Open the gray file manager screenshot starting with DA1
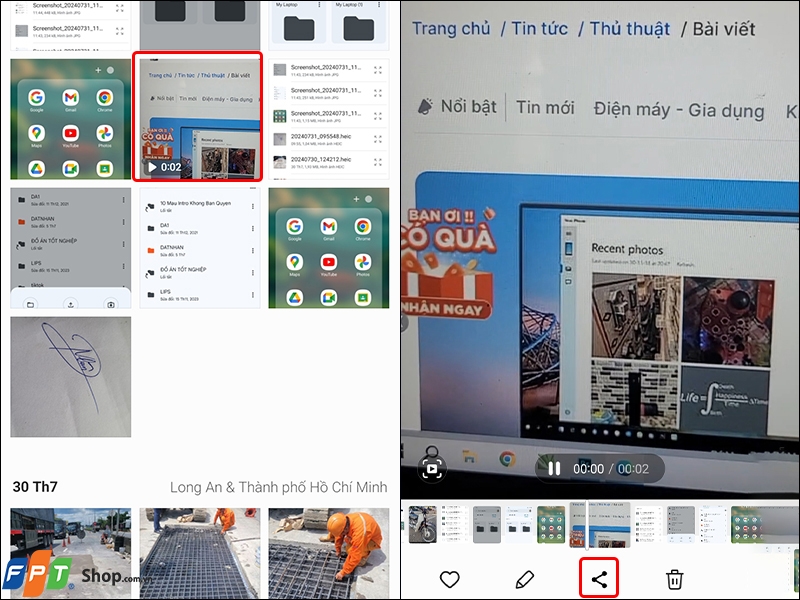Screen dimensions: 800x600 pos(70,248)
